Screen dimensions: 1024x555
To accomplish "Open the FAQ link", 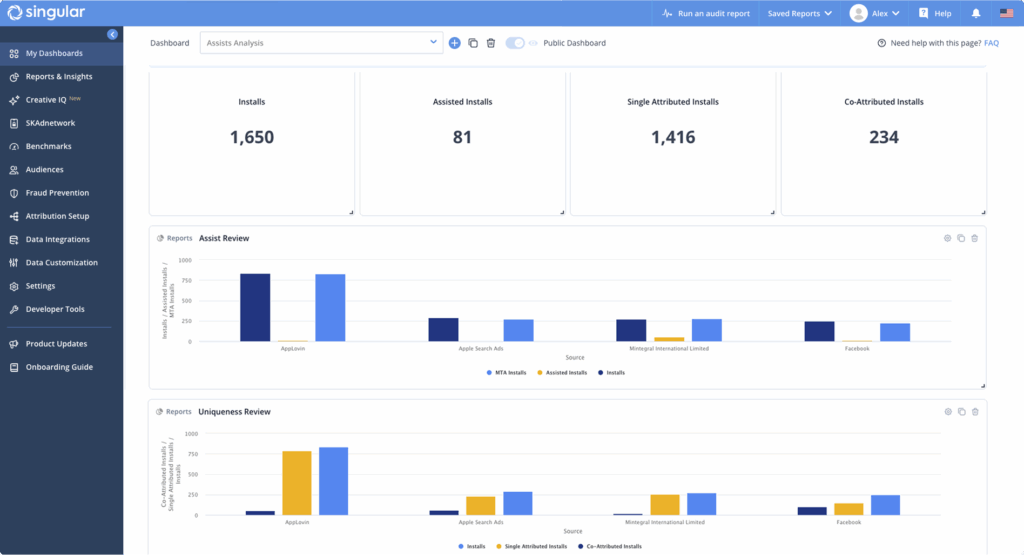I will (991, 43).
